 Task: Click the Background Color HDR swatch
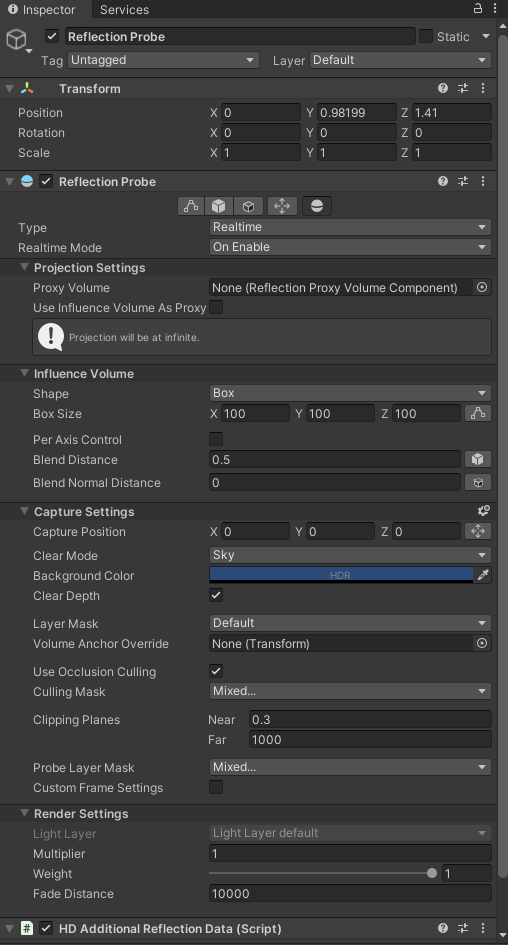click(341, 576)
